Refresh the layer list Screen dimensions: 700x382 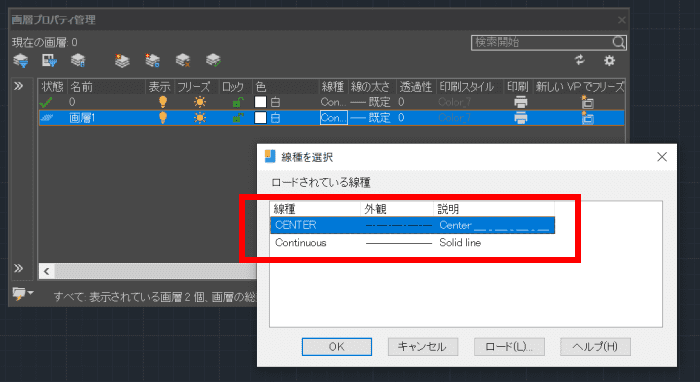(x=580, y=60)
